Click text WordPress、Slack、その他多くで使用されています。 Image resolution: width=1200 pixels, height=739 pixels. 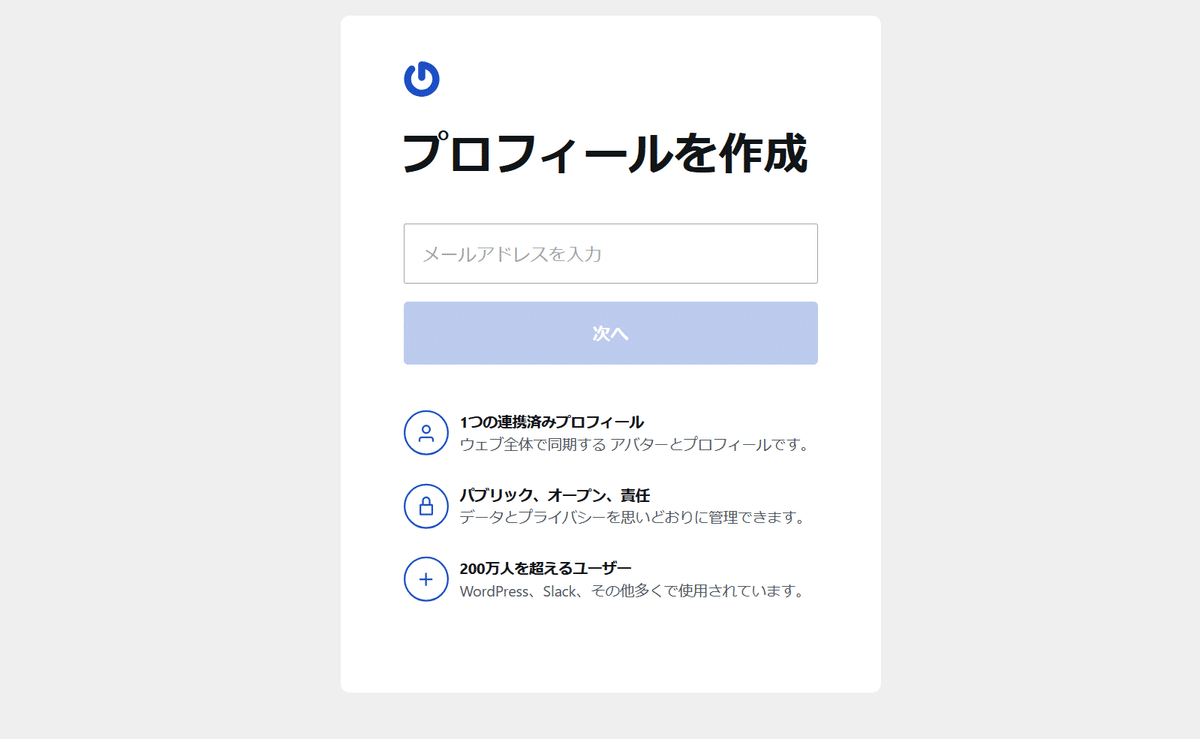pyautogui.click(x=632, y=591)
